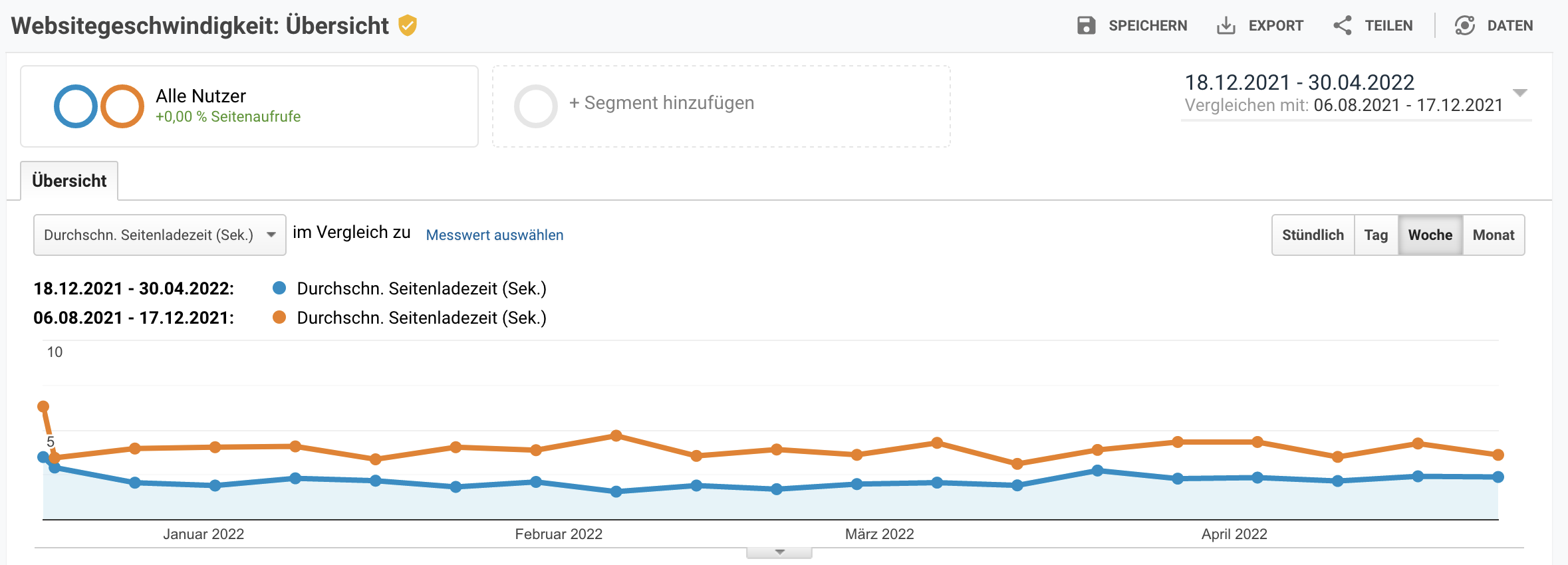Switch chart granularity to Tag
1568x565 pixels.
click(1376, 235)
